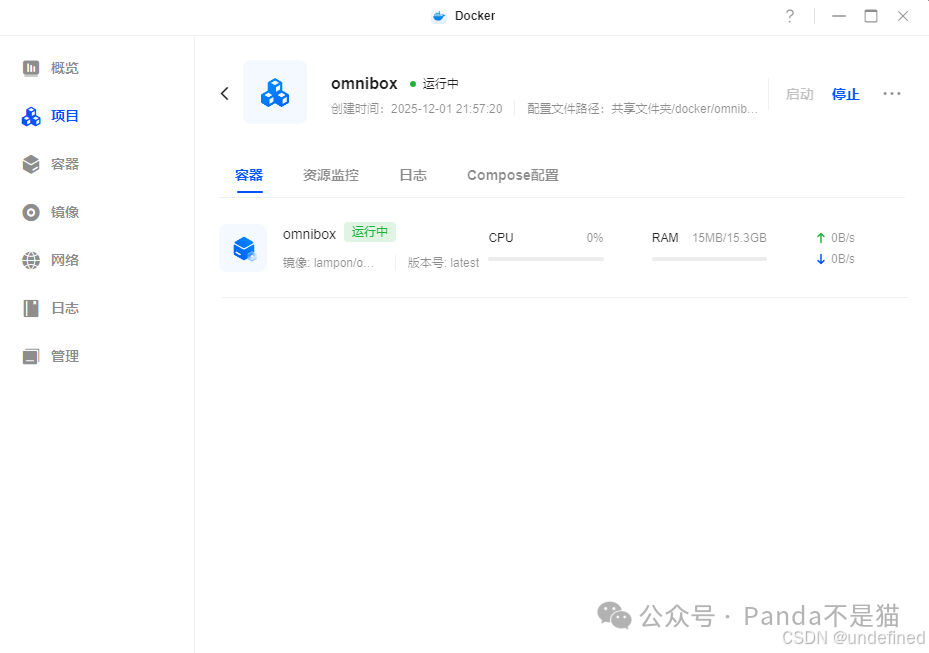Open the 网络 network globe icon

(31, 260)
